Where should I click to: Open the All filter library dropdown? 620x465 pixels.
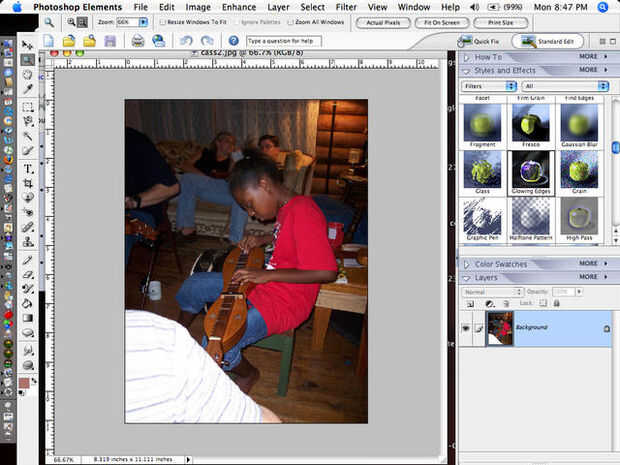565,86
